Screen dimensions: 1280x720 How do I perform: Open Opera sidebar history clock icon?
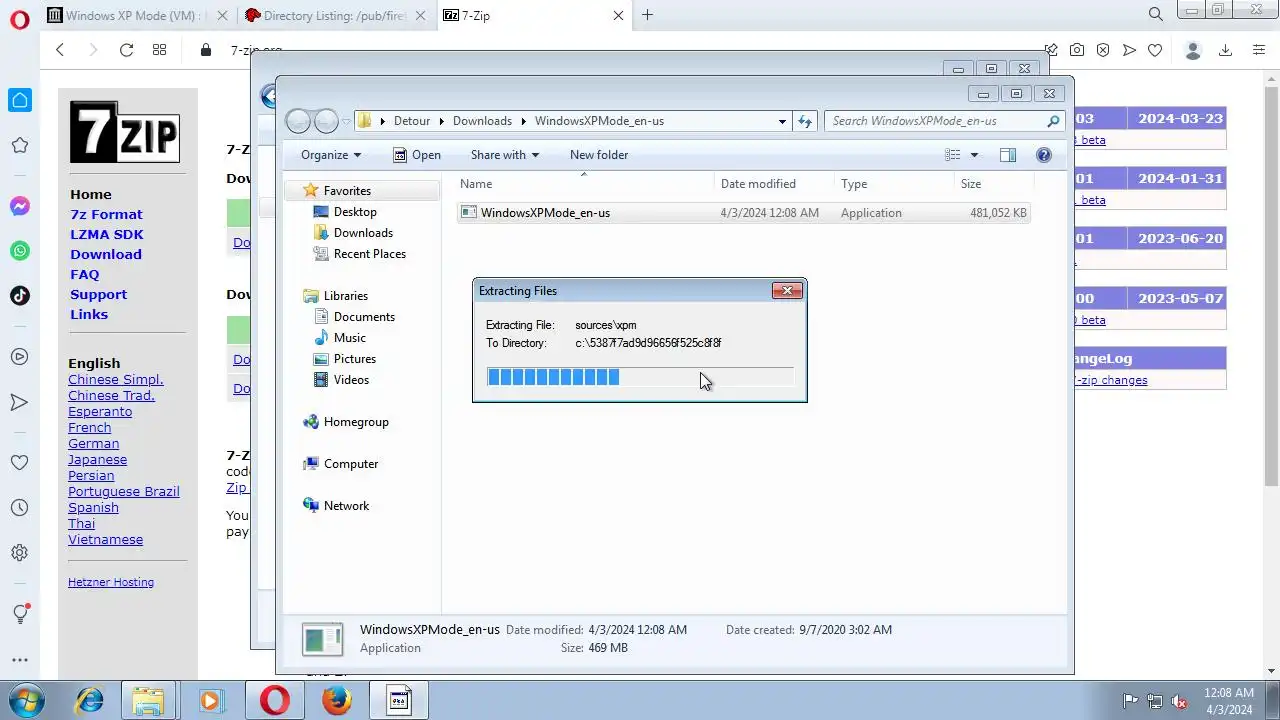pos(19,508)
